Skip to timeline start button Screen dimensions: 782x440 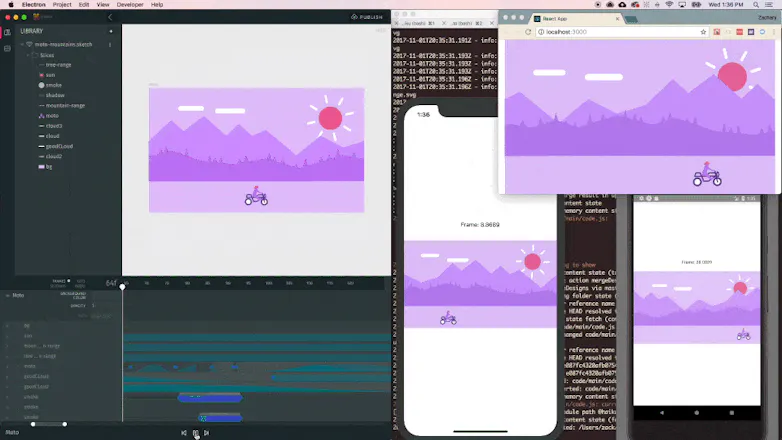click(x=184, y=433)
